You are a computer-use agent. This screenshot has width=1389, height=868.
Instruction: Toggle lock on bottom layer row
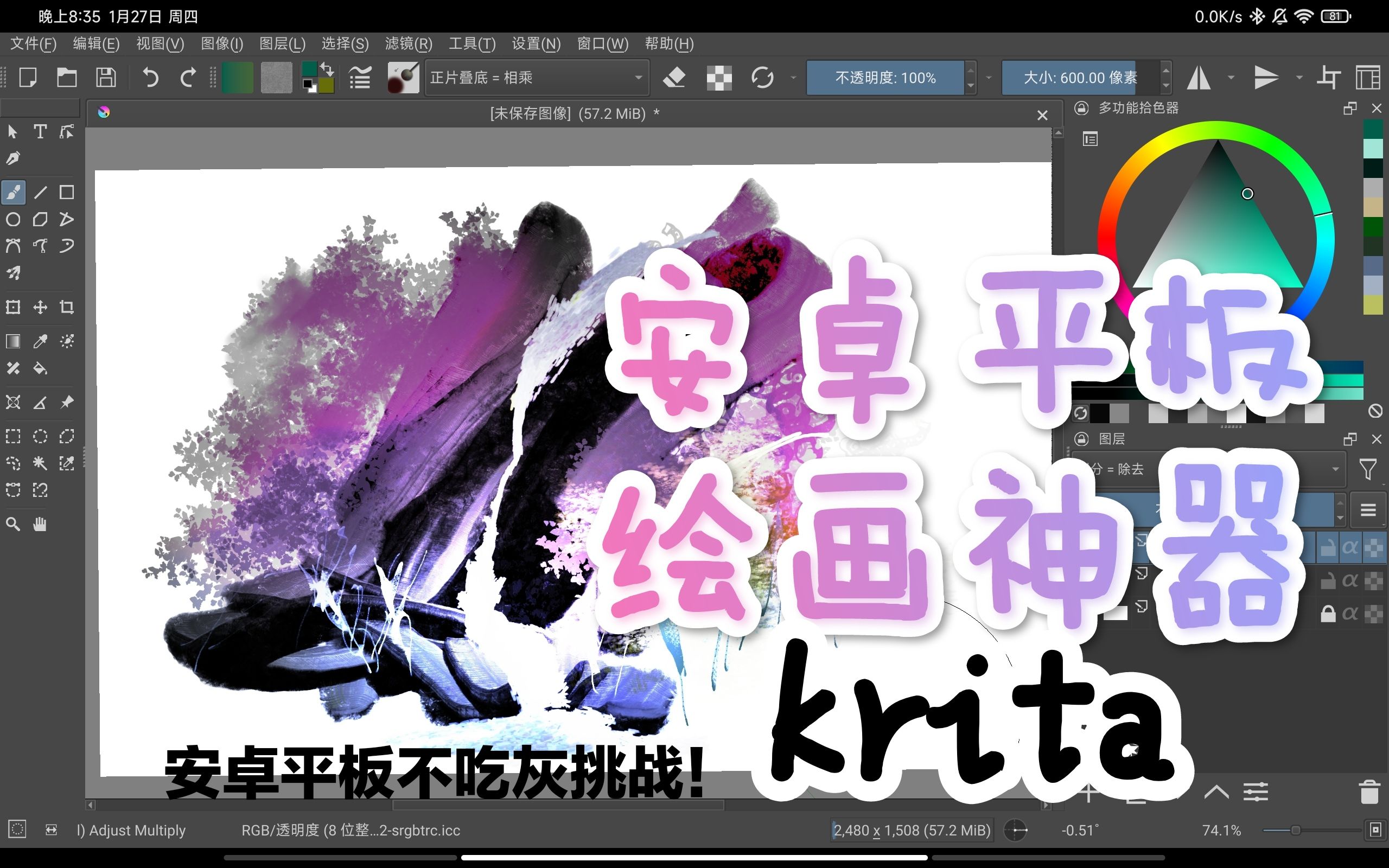[1328, 614]
